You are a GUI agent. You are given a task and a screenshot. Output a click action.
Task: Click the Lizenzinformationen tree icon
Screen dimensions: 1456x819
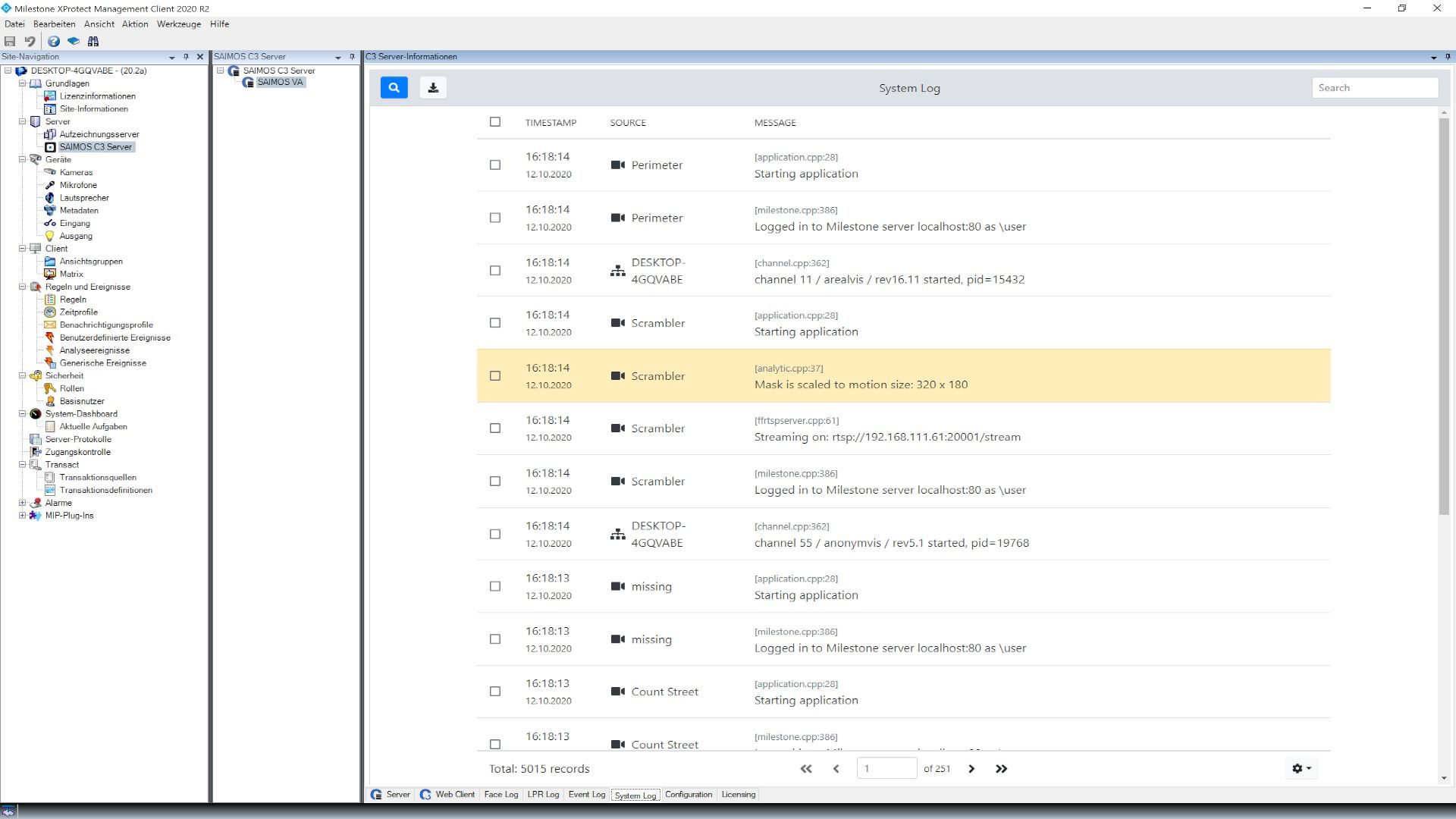pos(50,96)
